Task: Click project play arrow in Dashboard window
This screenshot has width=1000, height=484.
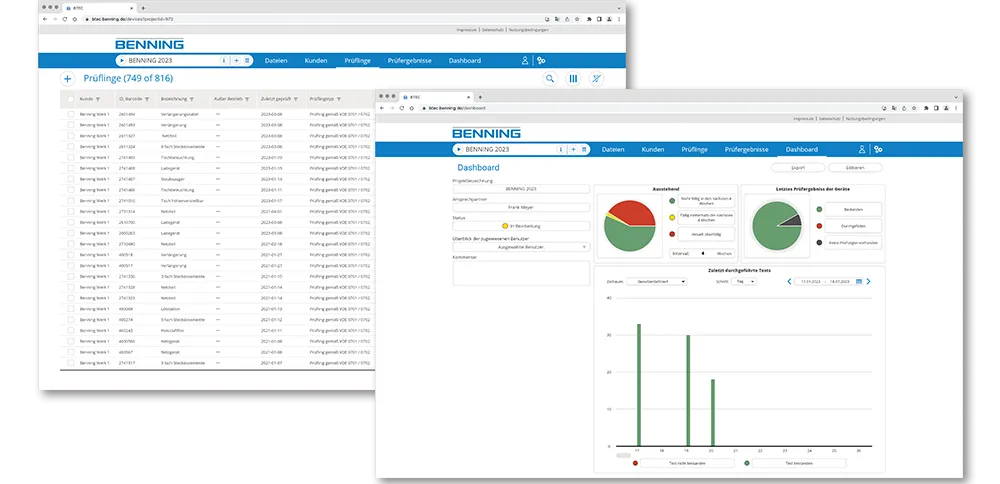Action: [459, 149]
